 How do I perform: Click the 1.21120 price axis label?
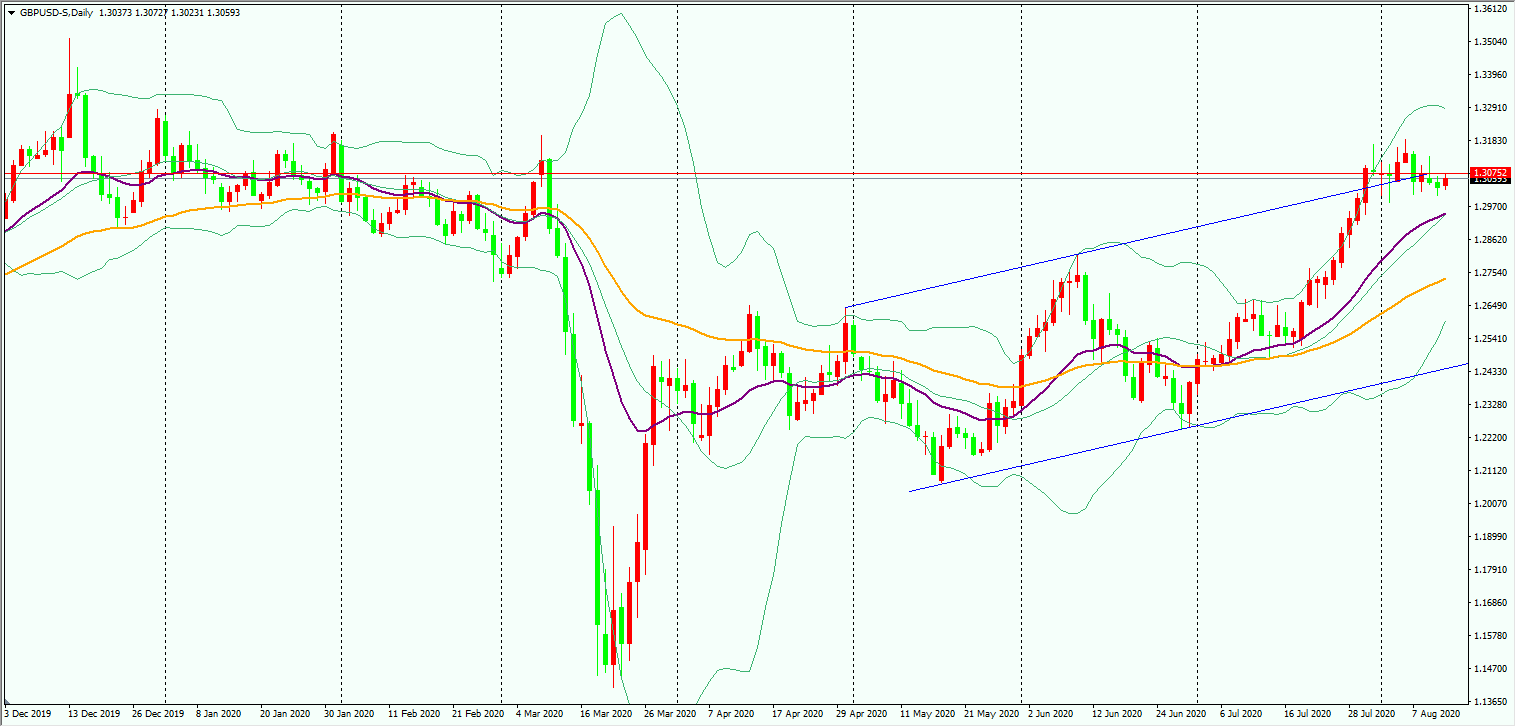pyautogui.click(x=1490, y=471)
